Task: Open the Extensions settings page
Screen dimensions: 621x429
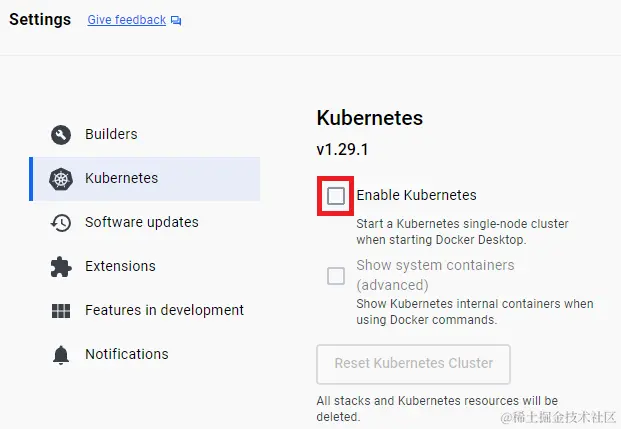Action: 120,266
